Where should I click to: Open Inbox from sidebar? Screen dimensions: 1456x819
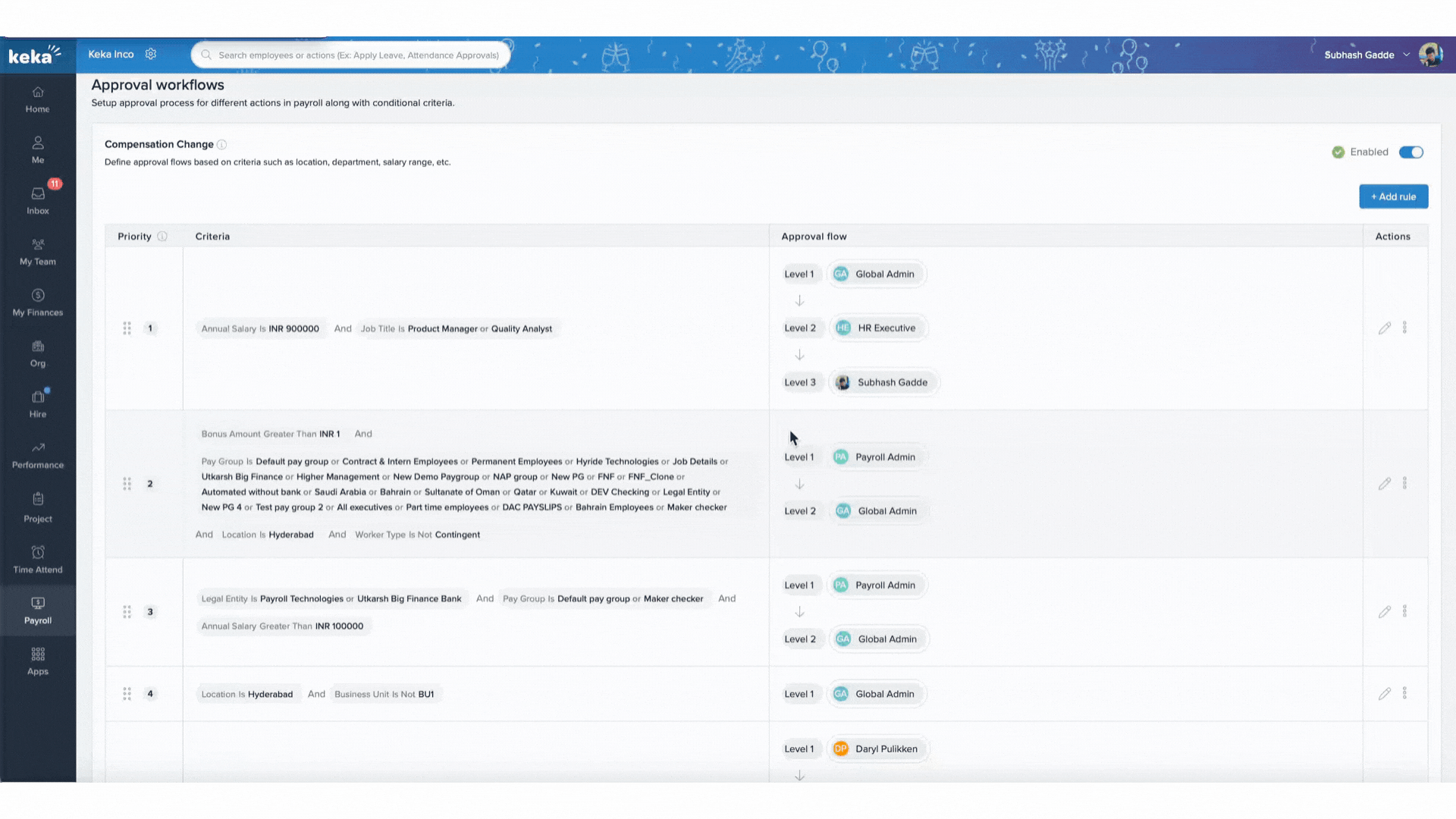(38, 200)
